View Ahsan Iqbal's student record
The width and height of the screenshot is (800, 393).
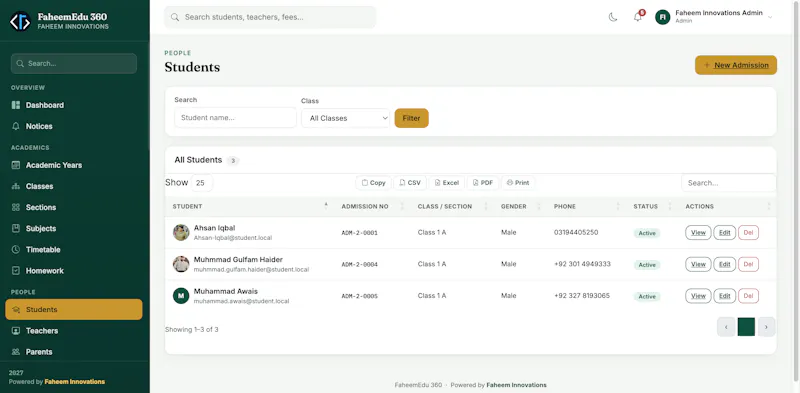698,233
